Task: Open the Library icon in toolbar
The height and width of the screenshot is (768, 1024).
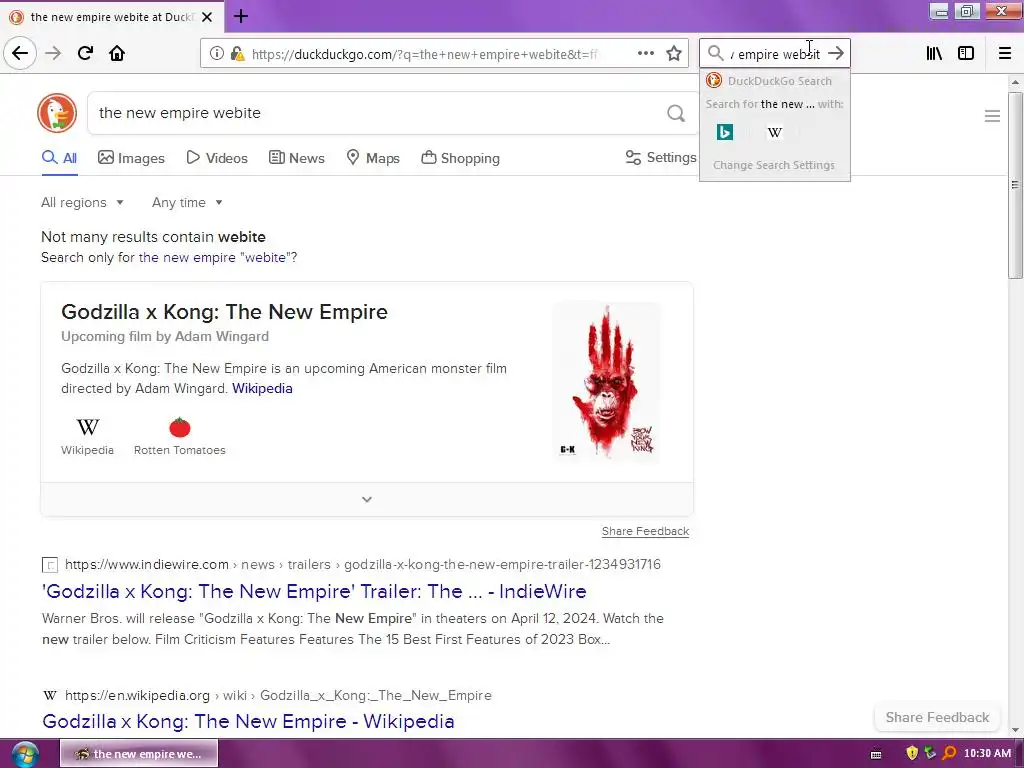Action: [934, 53]
